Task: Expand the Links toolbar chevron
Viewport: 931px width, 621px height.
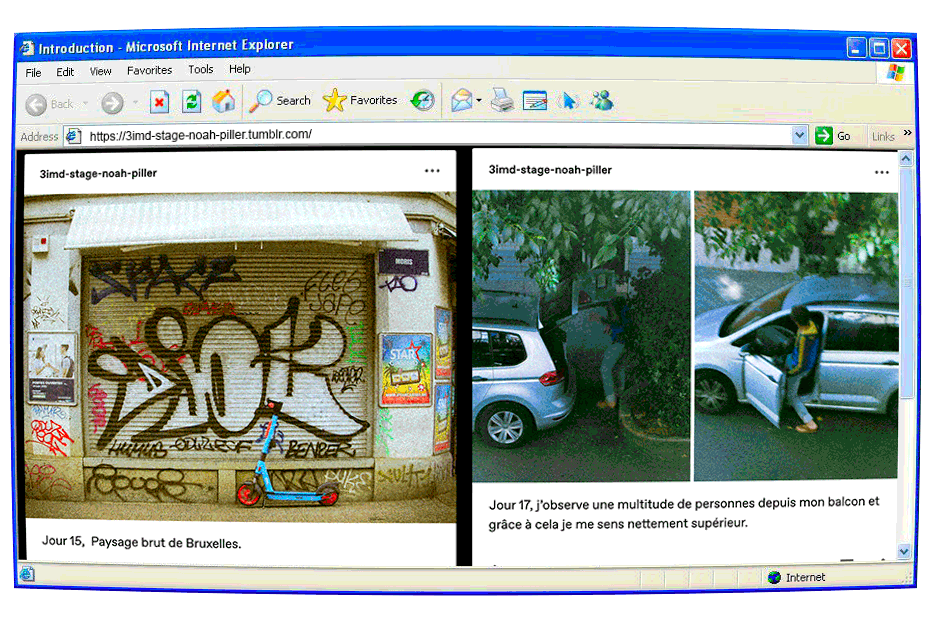Action: [x=907, y=134]
